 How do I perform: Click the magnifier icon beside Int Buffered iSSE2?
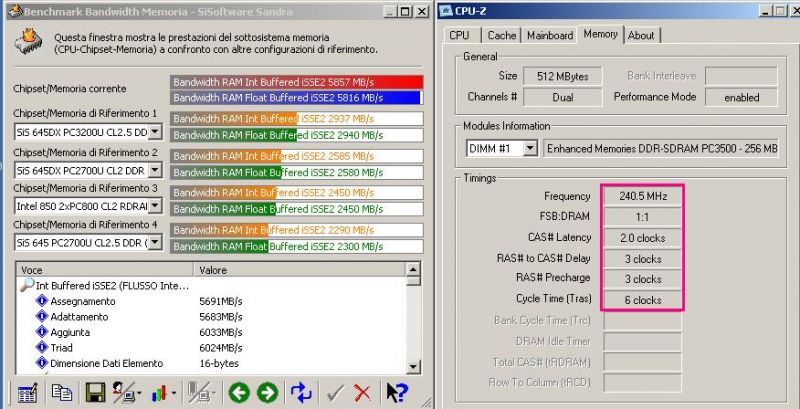(27, 285)
